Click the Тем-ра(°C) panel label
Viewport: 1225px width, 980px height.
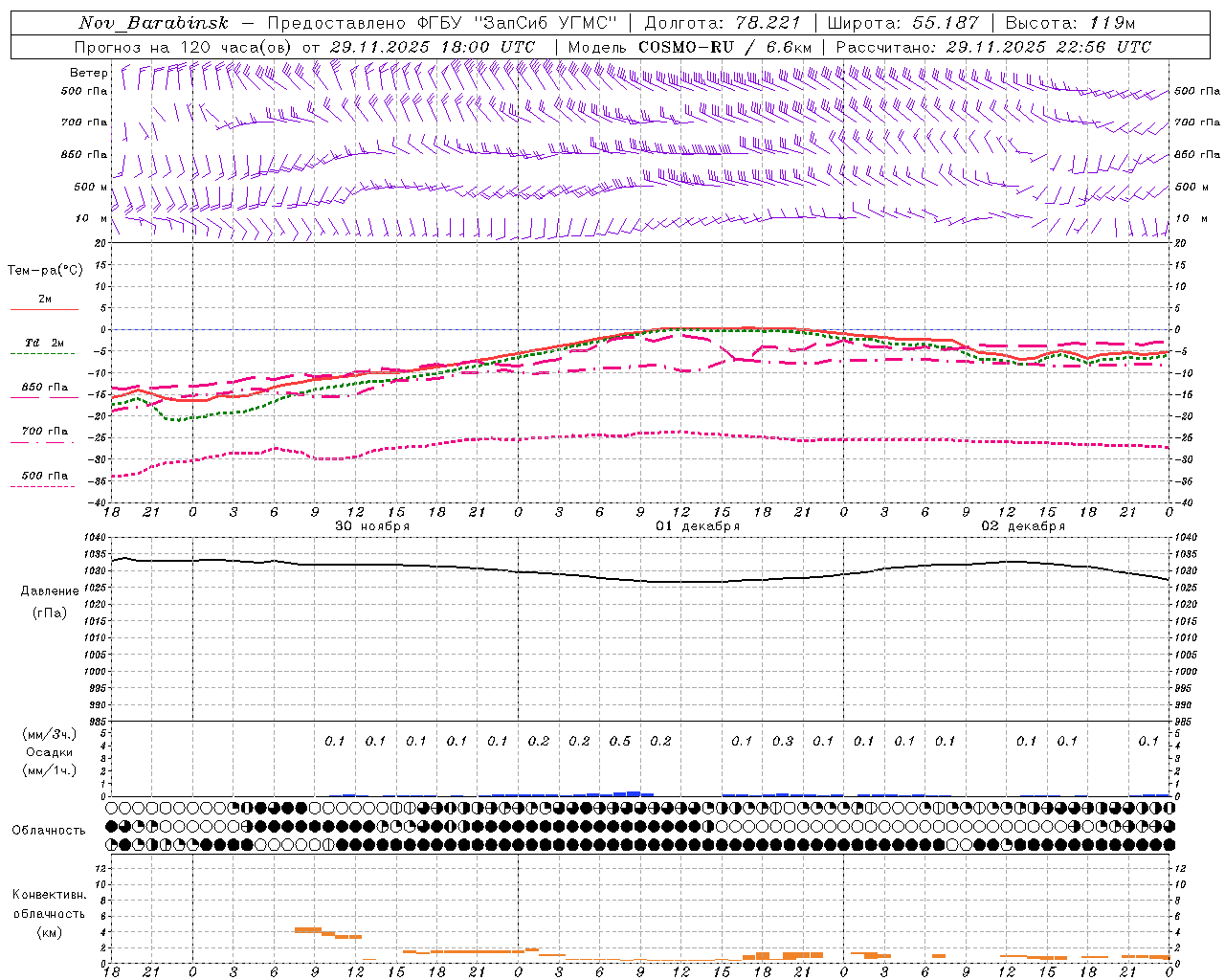click(45, 270)
